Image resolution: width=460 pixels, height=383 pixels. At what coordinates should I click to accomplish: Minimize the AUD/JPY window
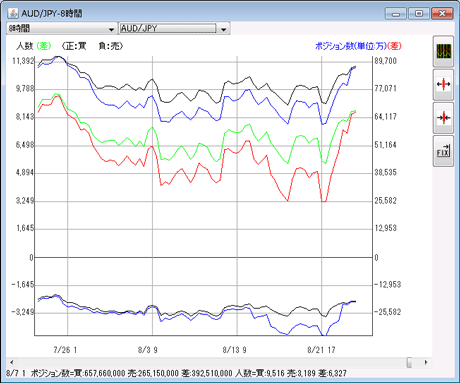(396, 14)
